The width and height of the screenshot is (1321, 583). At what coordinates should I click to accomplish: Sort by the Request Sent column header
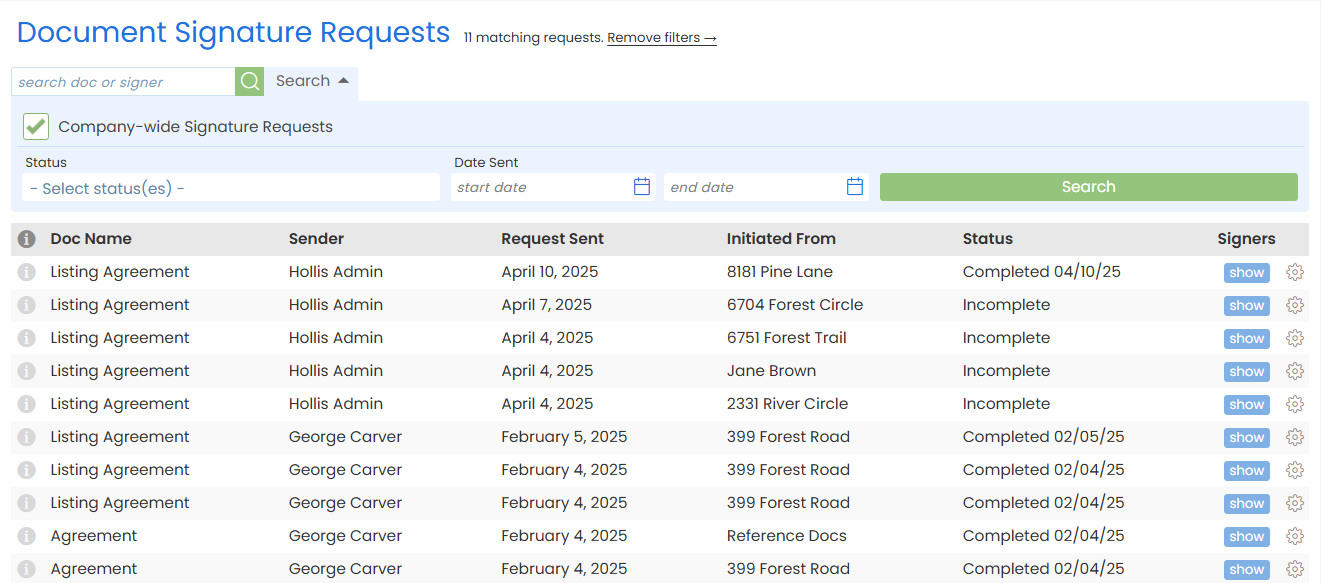(x=552, y=239)
